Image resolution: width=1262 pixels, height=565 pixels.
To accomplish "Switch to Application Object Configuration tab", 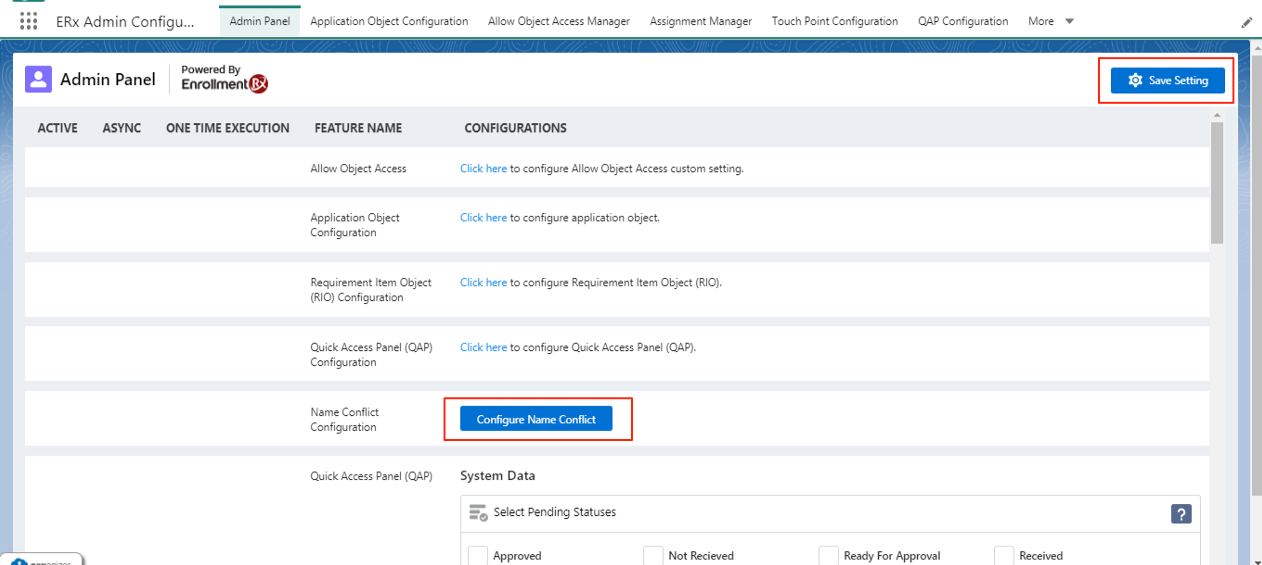I will [389, 21].
